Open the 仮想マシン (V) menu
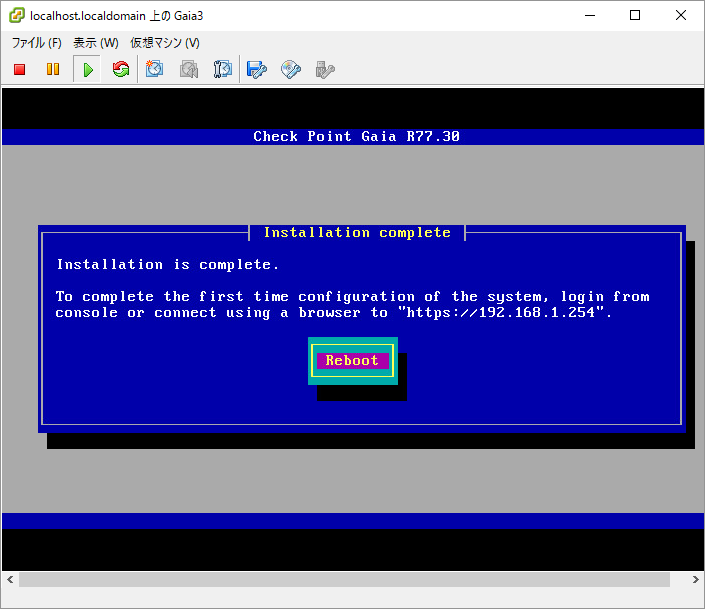The image size is (705, 609). tap(165, 43)
